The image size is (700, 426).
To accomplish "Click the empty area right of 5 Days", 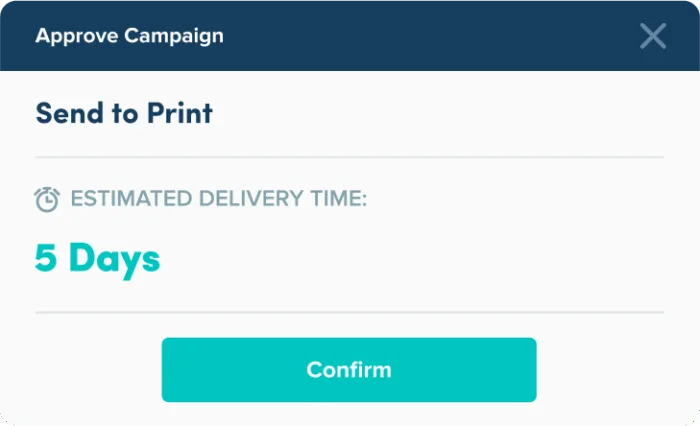I will click(x=420, y=259).
